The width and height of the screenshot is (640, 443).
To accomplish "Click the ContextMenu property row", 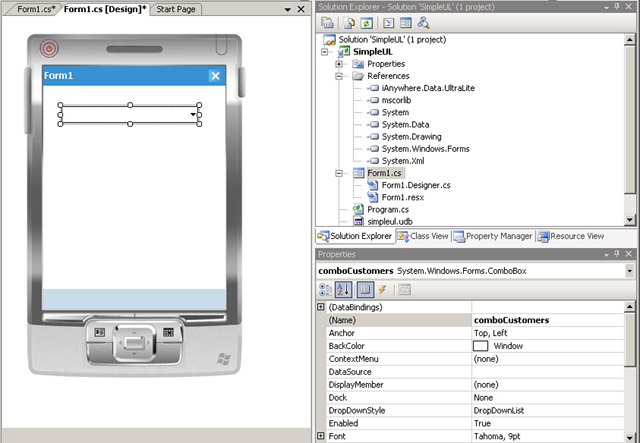I will tap(475, 359).
